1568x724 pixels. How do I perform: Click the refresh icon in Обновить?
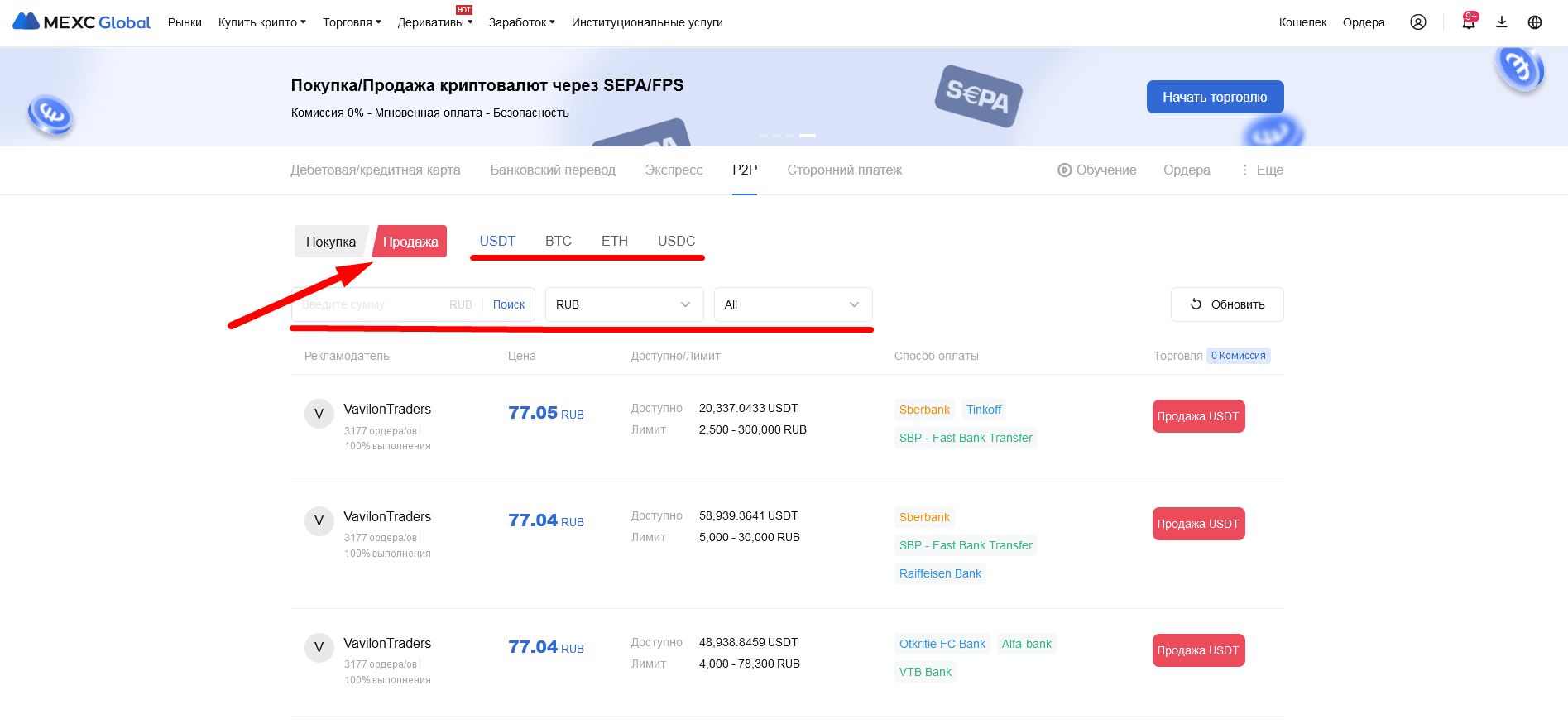point(1196,304)
